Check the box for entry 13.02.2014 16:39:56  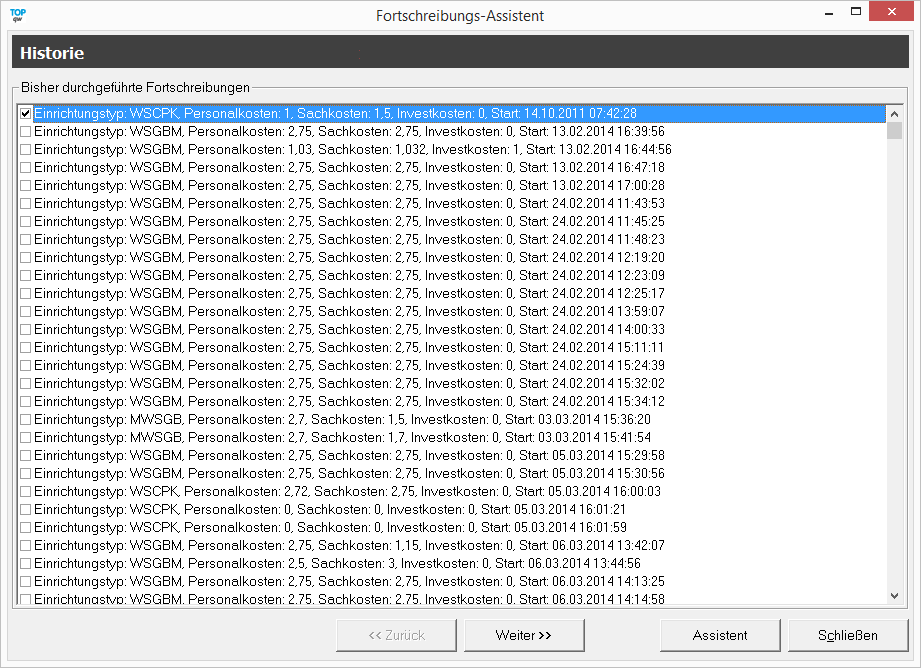(26, 132)
